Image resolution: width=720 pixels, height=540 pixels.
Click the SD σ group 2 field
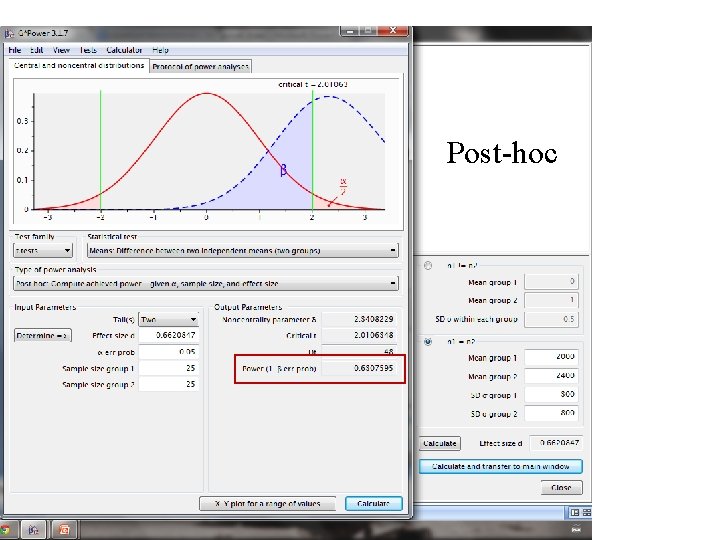coord(551,413)
